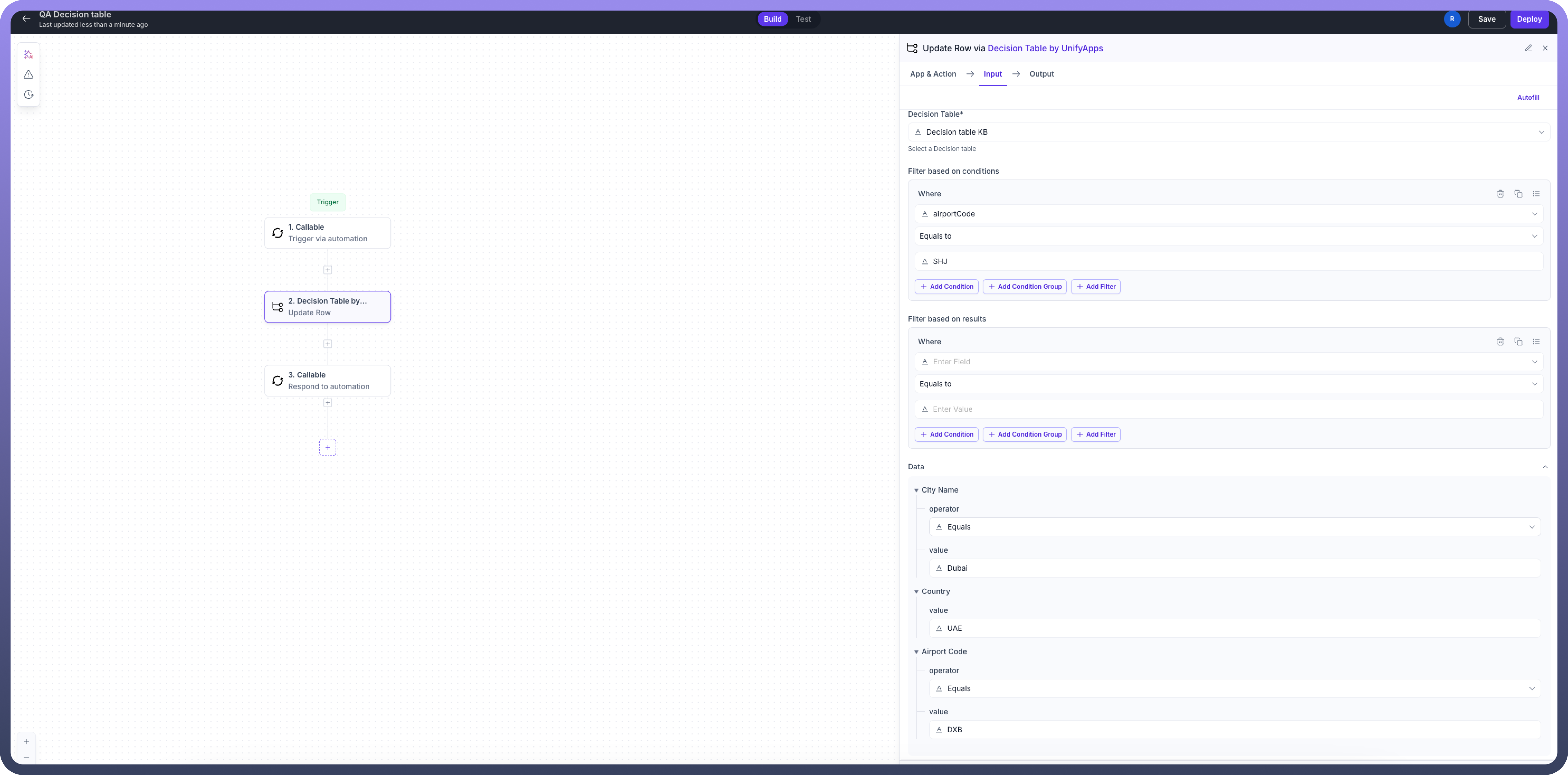Rename the step using the pencil edit icon
The height and width of the screenshot is (775, 1568).
tap(1528, 48)
